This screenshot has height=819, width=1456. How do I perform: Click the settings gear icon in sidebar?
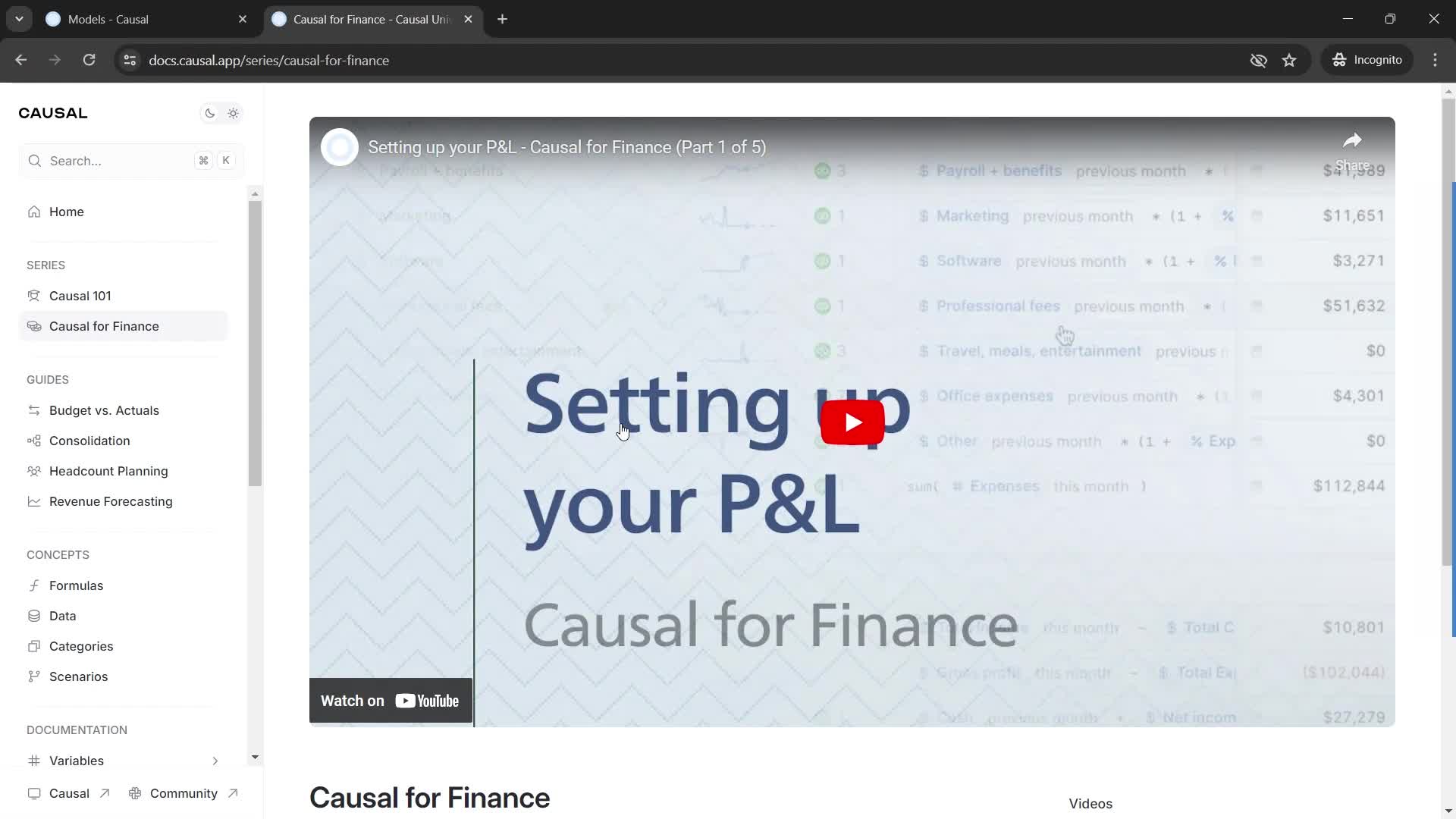pos(234,113)
